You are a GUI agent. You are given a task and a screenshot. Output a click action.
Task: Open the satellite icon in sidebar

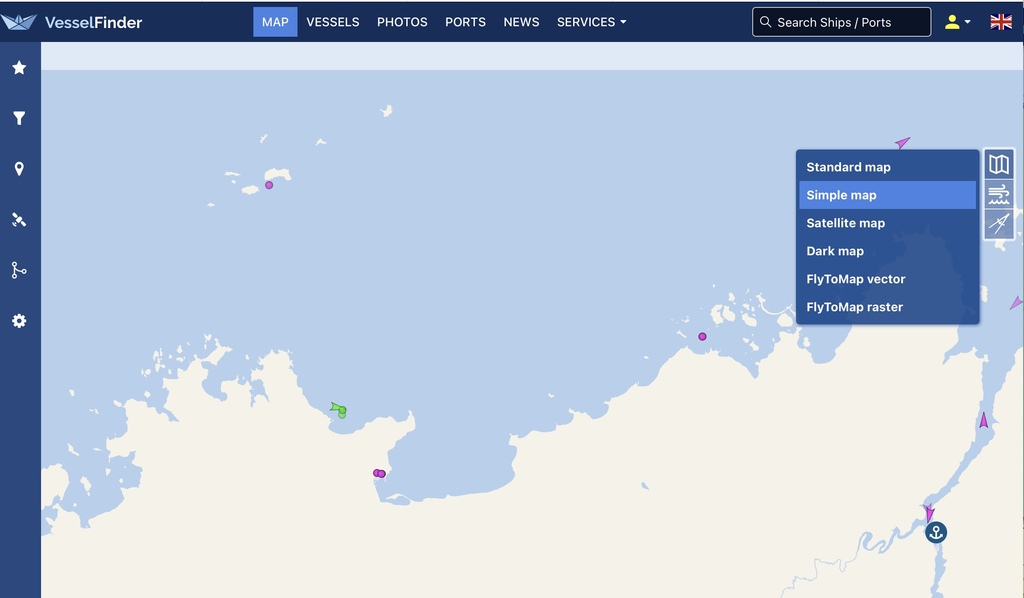click(x=19, y=220)
